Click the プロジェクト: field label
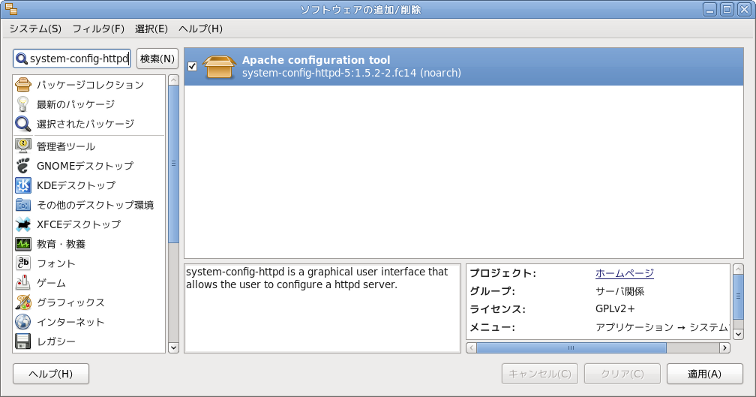 (x=502, y=274)
